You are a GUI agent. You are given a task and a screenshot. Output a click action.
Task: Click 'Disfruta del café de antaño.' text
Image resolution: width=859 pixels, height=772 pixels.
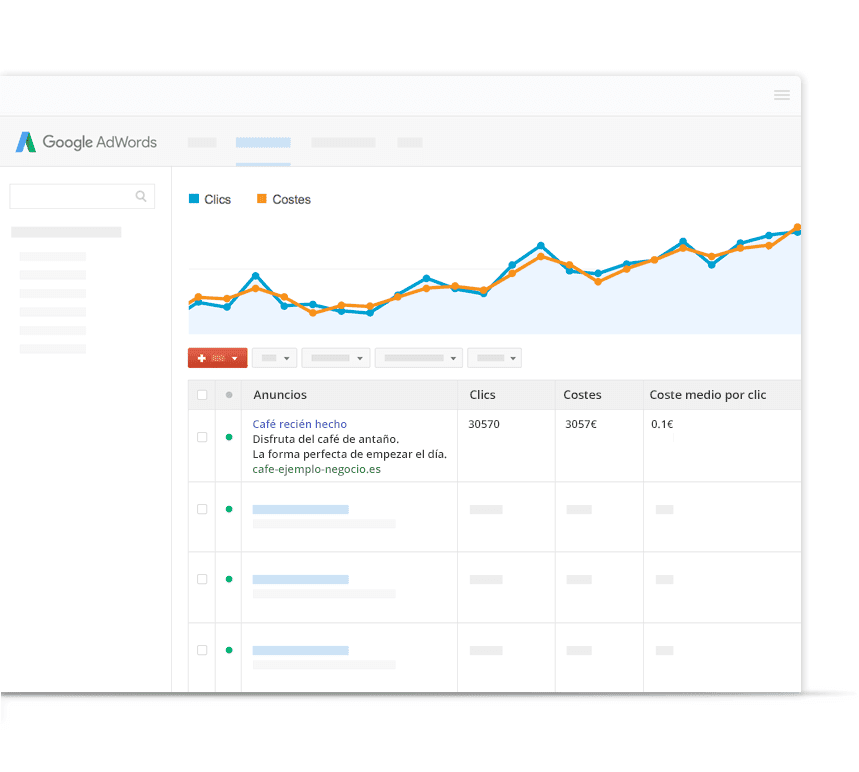point(325,439)
